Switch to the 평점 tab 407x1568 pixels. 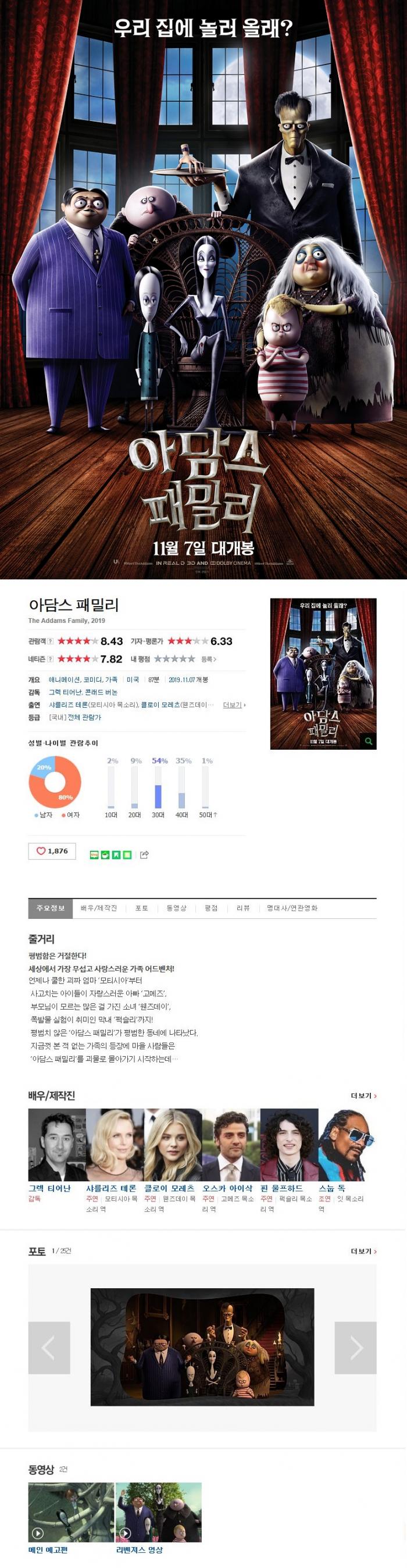click(x=211, y=908)
